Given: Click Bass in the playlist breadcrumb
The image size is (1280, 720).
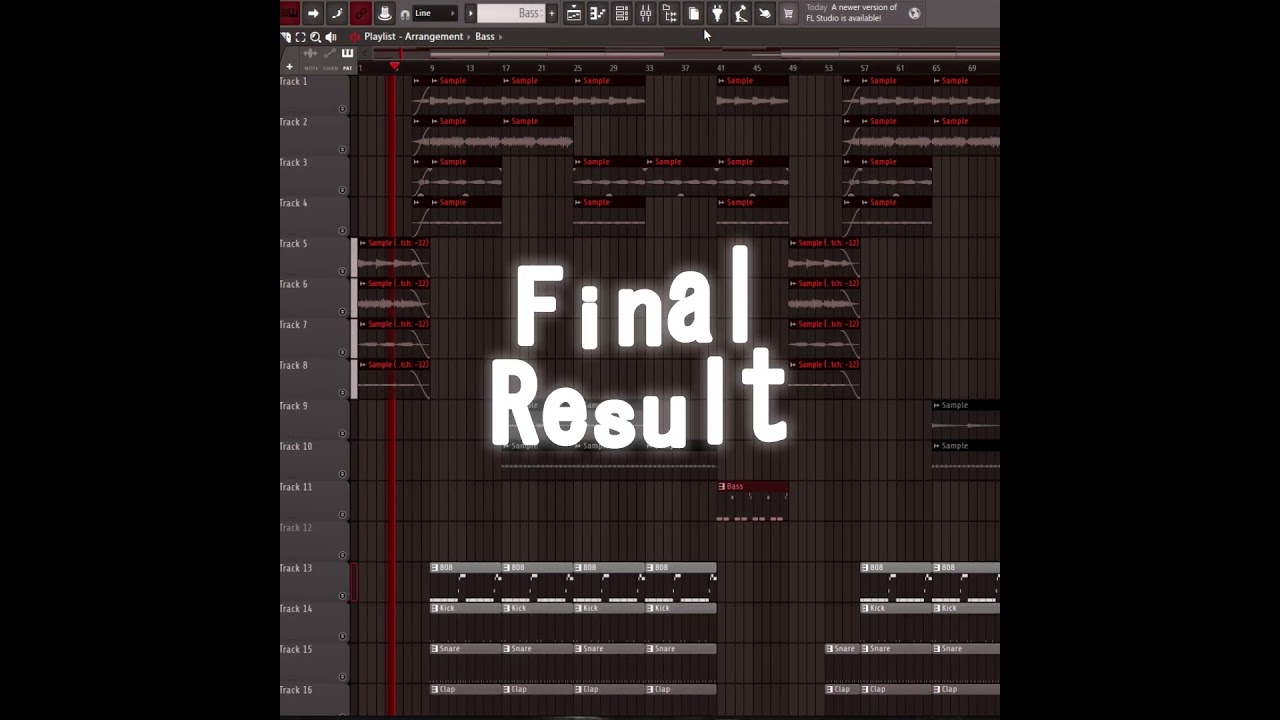Looking at the screenshot, I should tap(485, 37).
